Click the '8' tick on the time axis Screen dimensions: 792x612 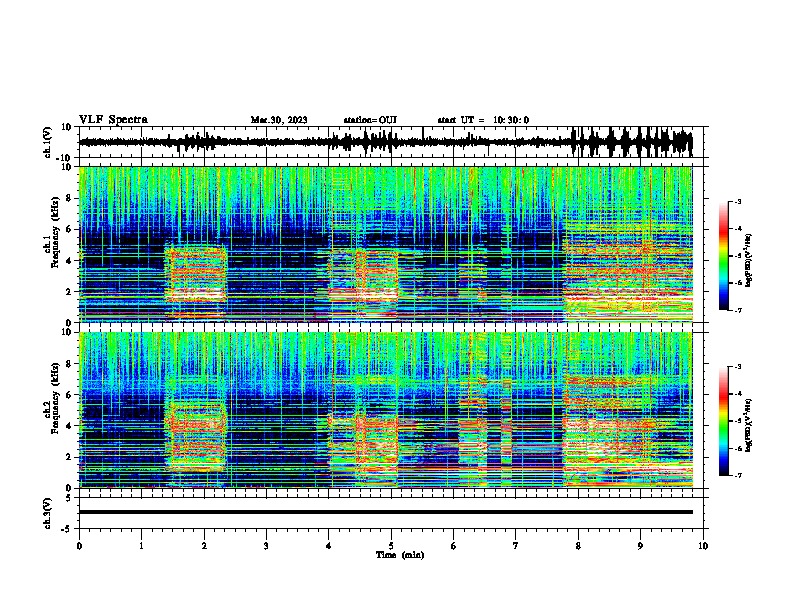click(578, 546)
